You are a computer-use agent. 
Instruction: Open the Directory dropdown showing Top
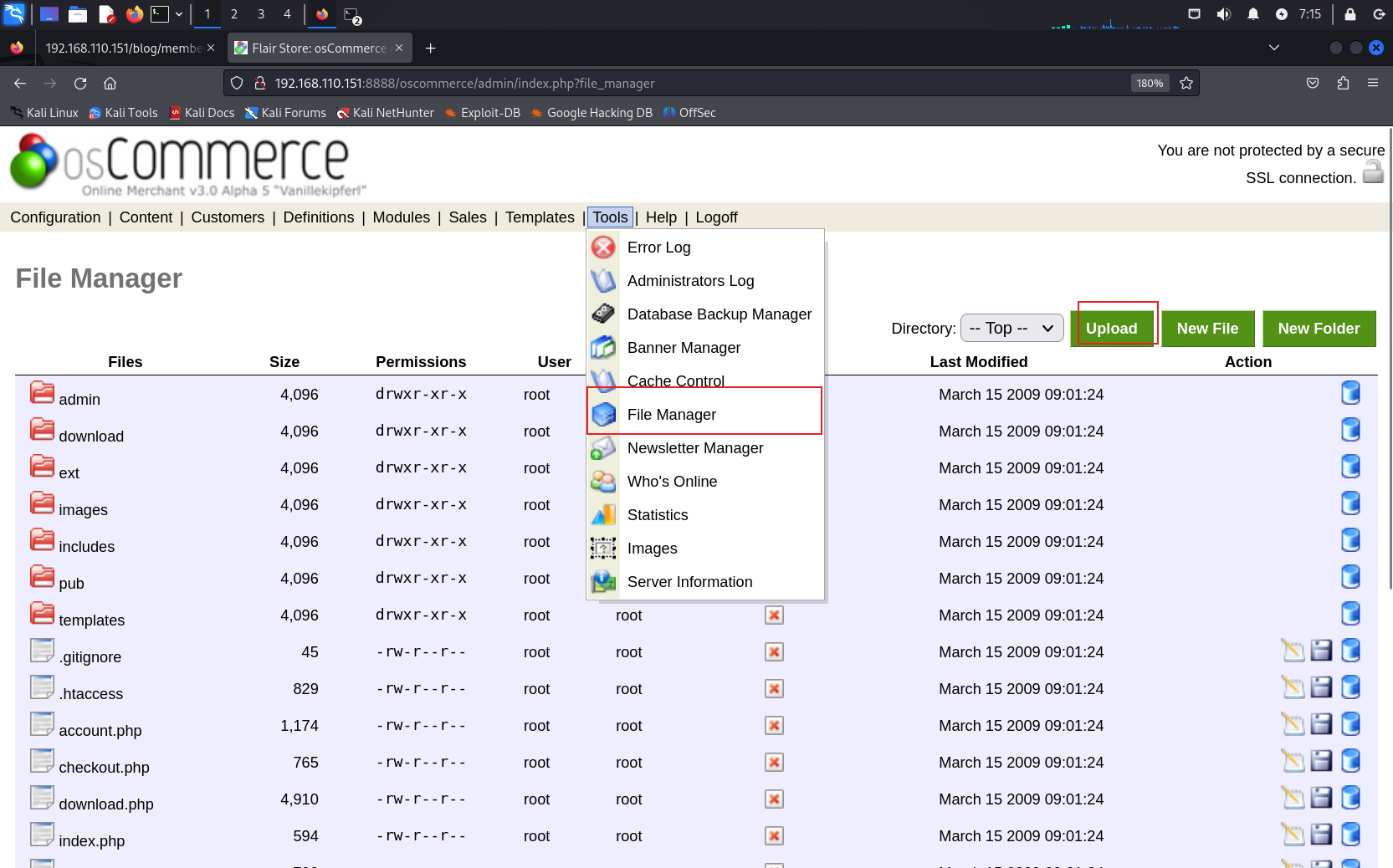[x=1011, y=329]
